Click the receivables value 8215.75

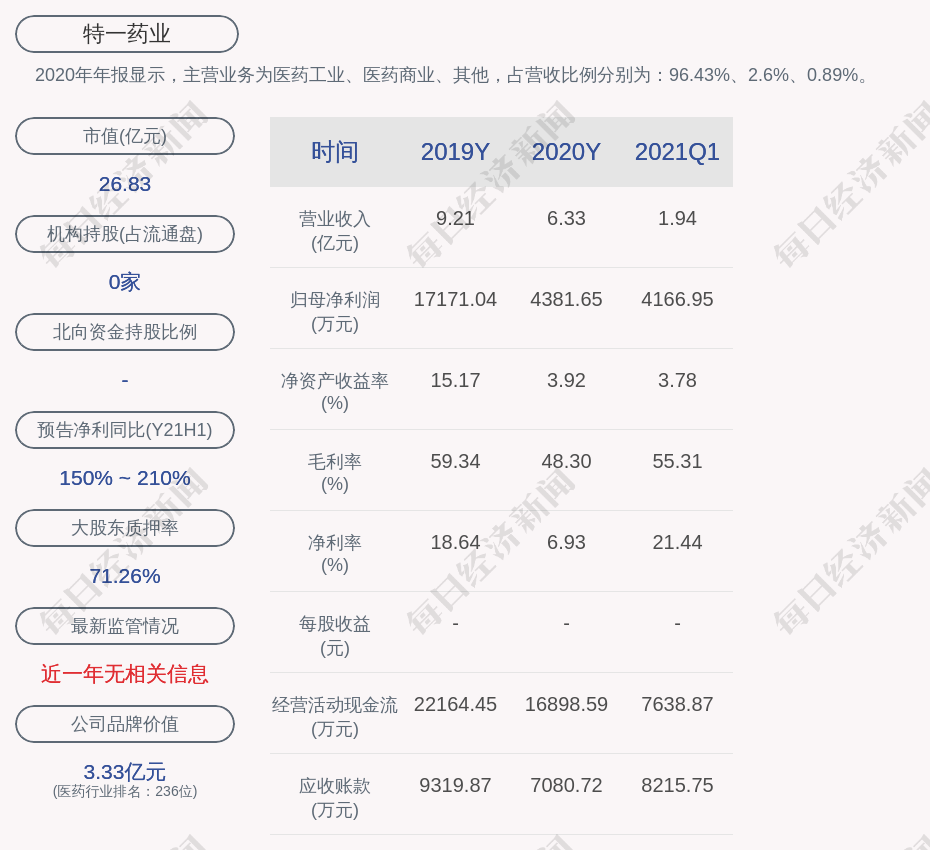677,785
